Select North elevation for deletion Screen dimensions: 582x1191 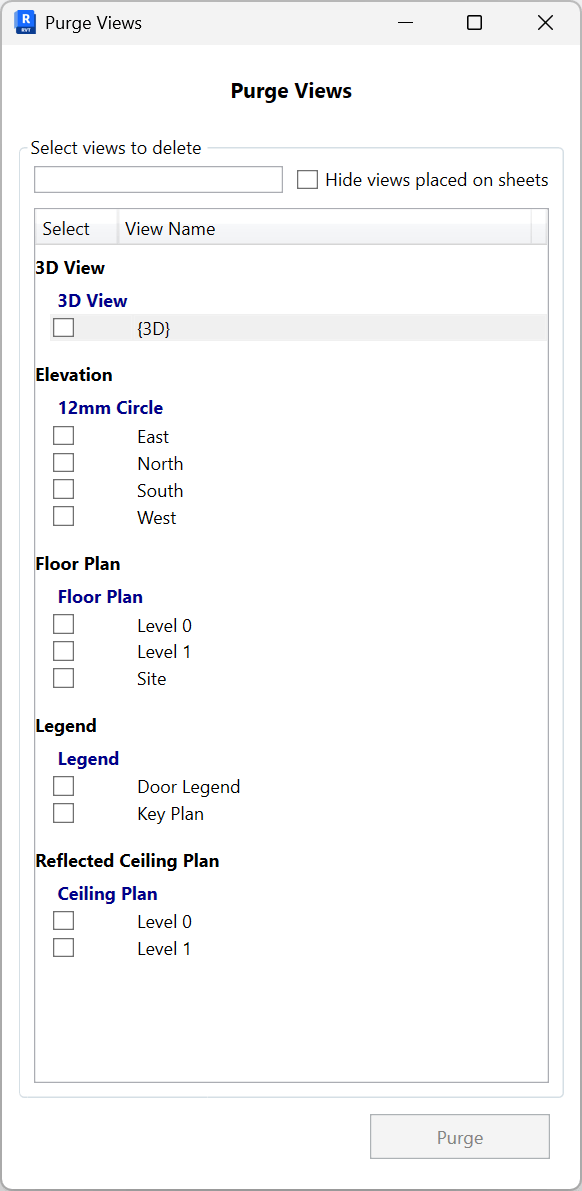[63, 461]
